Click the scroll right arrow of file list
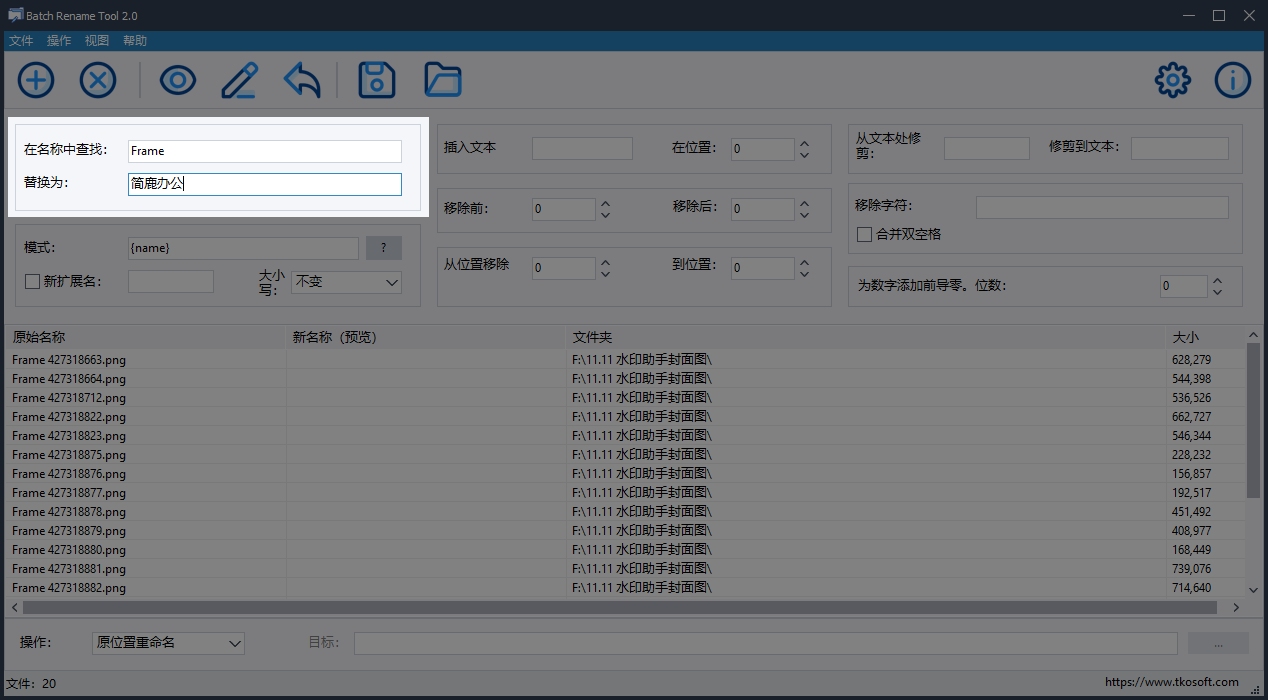Screen dimensions: 1268x700 [x=1236, y=607]
